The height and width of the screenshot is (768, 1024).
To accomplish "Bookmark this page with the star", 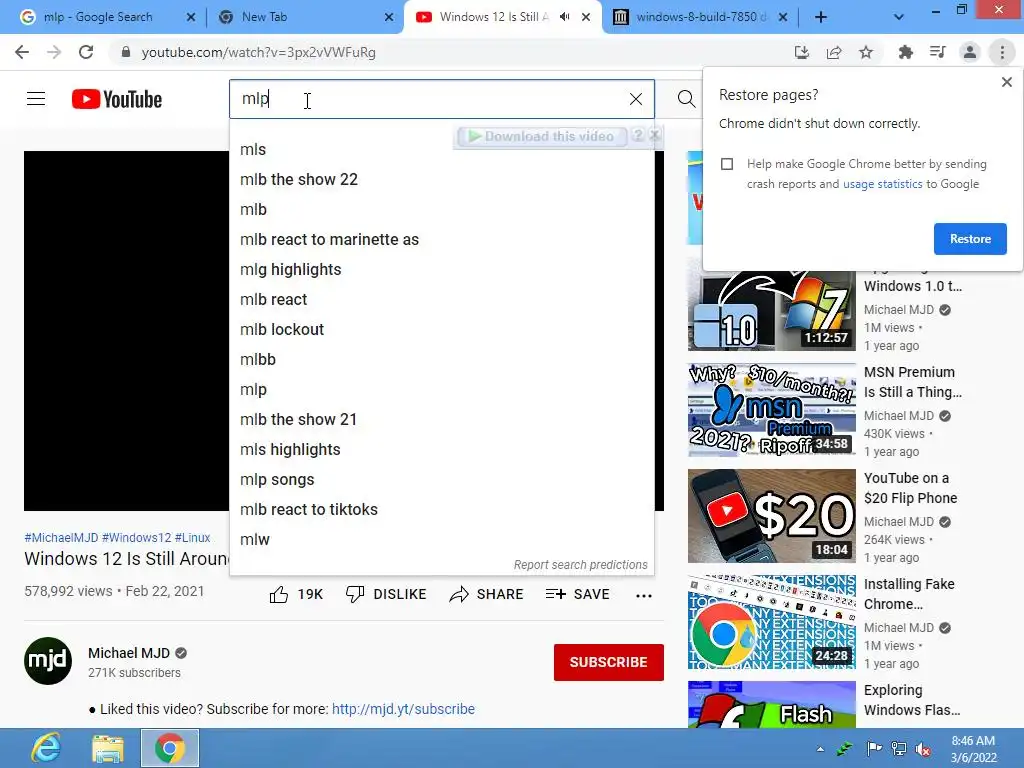I will click(865, 52).
